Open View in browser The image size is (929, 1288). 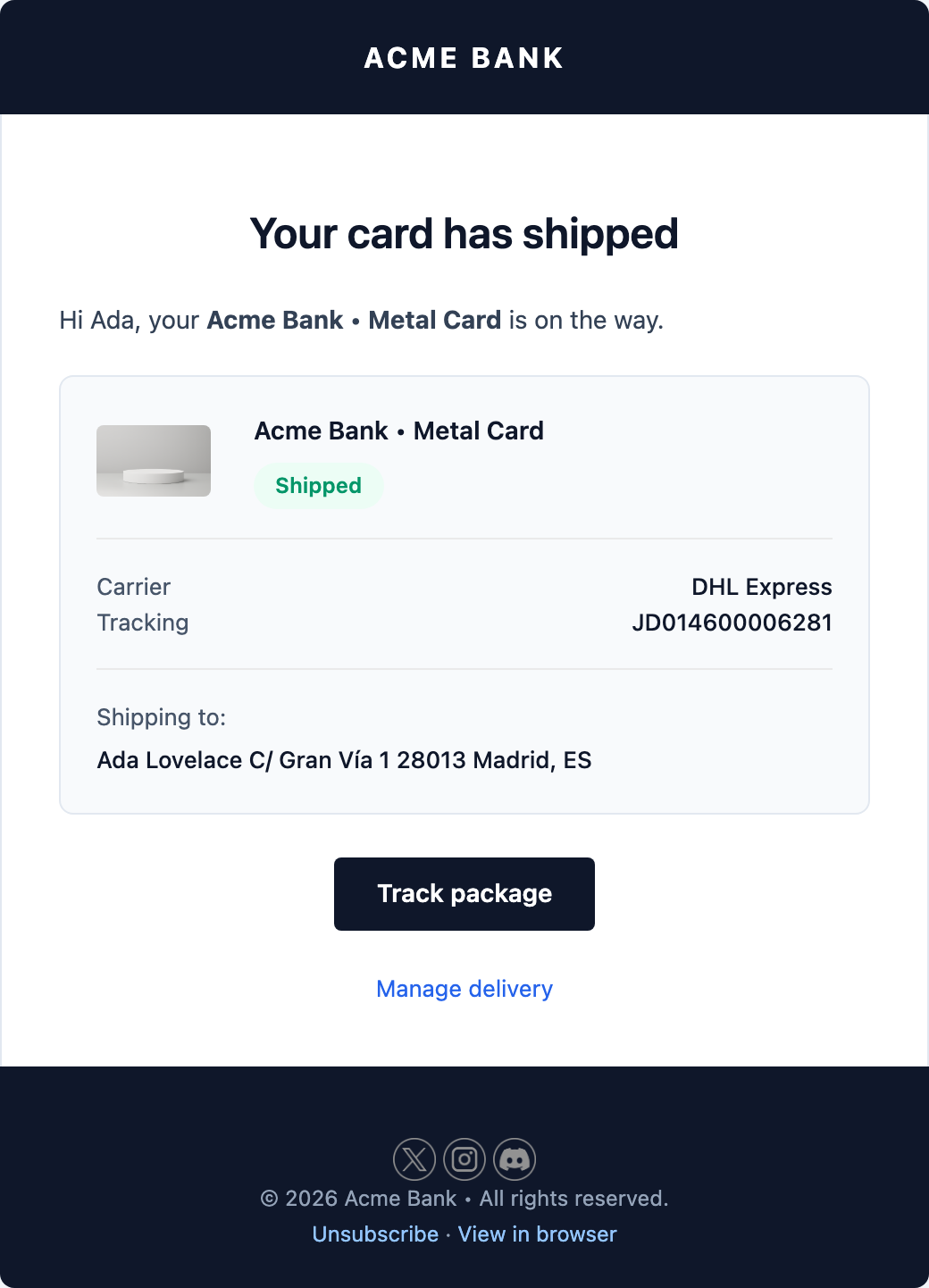[537, 1234]
